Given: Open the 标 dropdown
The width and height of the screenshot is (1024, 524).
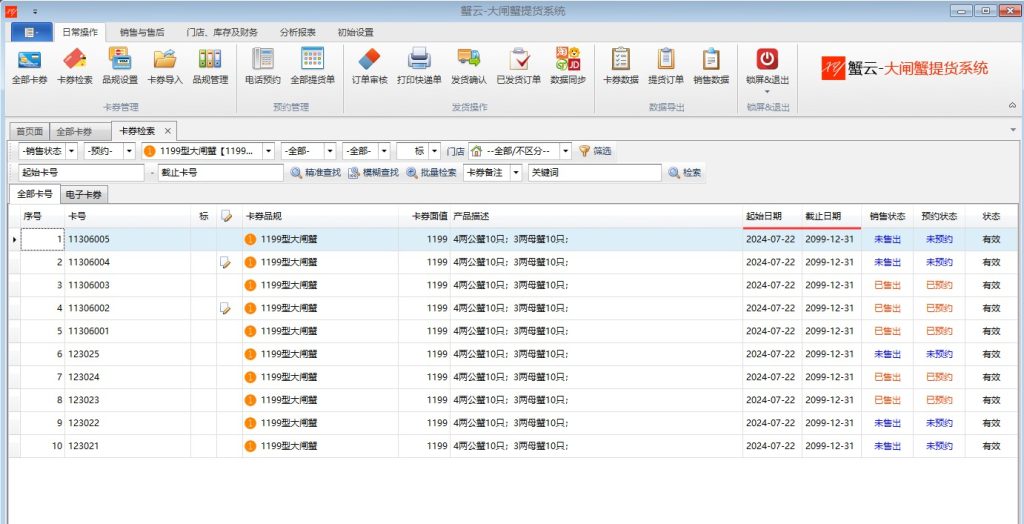Looking at the screenshot, I should click(x=435, y=152).
